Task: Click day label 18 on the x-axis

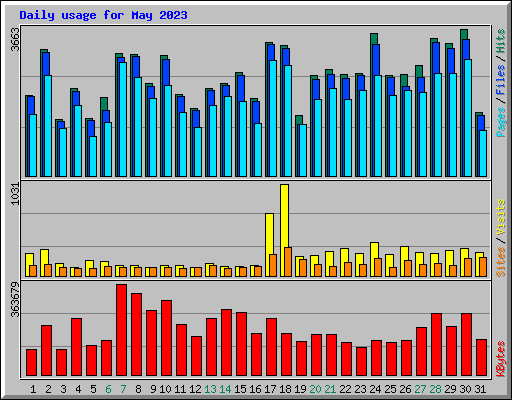Action: click(285, 389)
